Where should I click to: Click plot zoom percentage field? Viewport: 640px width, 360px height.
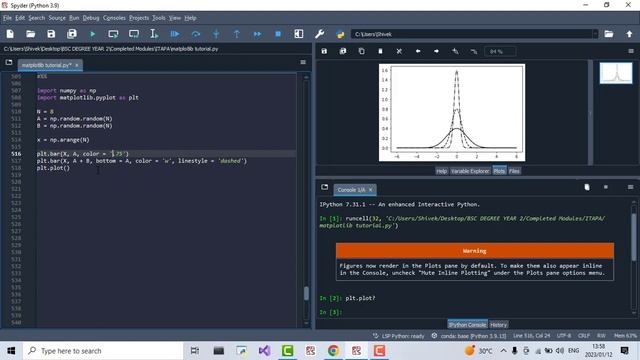click(x=500, y=51)
